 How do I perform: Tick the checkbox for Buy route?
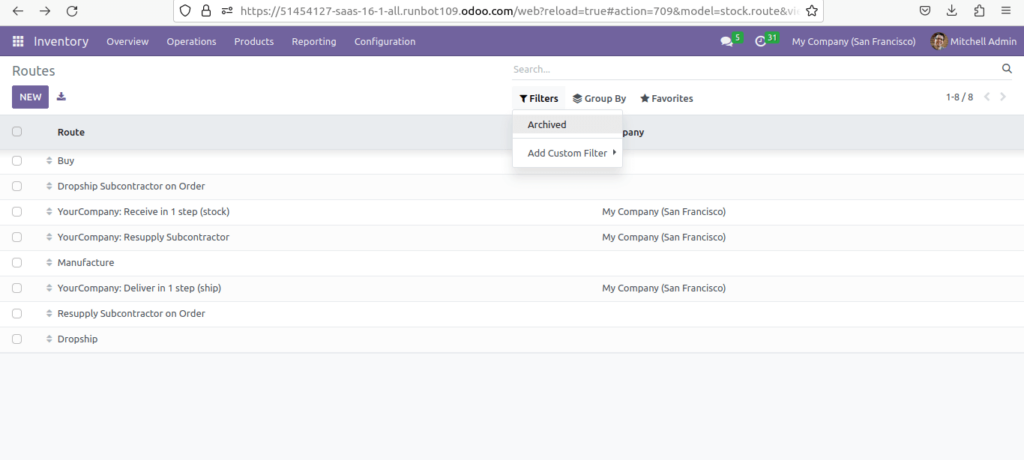(17, 161)
